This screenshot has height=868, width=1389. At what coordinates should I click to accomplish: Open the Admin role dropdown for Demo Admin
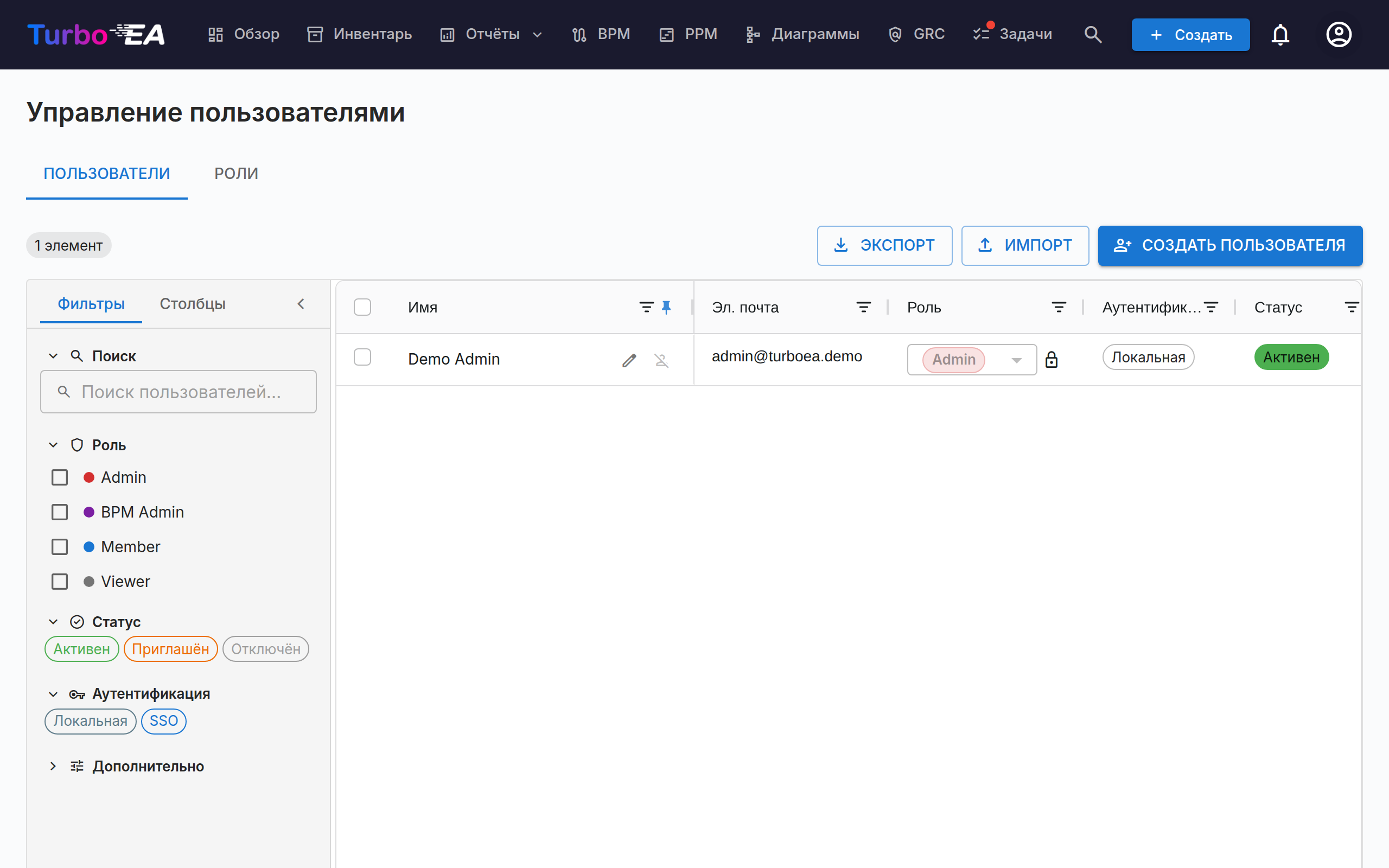(x=972, y=359)
